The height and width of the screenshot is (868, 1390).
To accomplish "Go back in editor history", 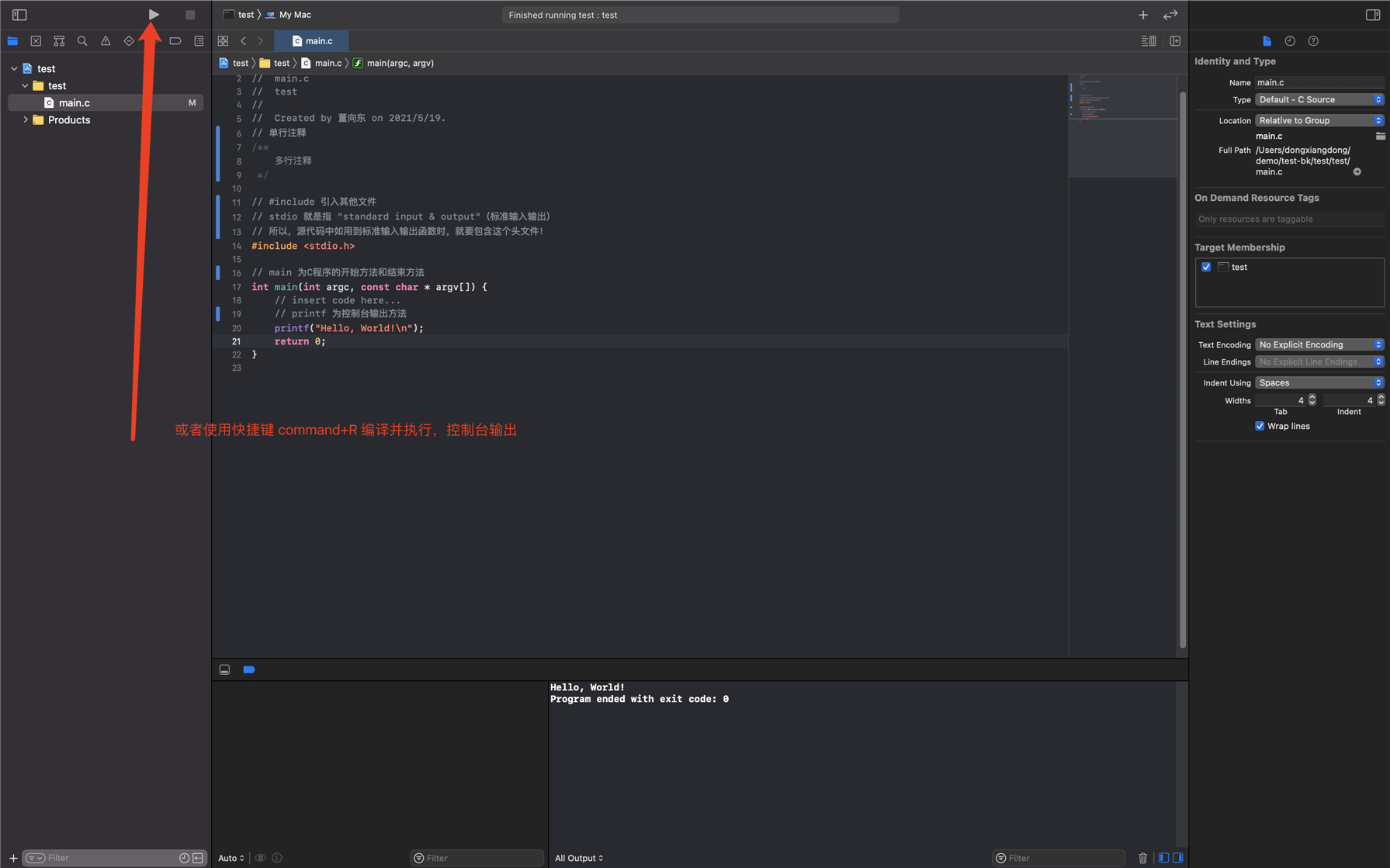I will tap(244, 41).
